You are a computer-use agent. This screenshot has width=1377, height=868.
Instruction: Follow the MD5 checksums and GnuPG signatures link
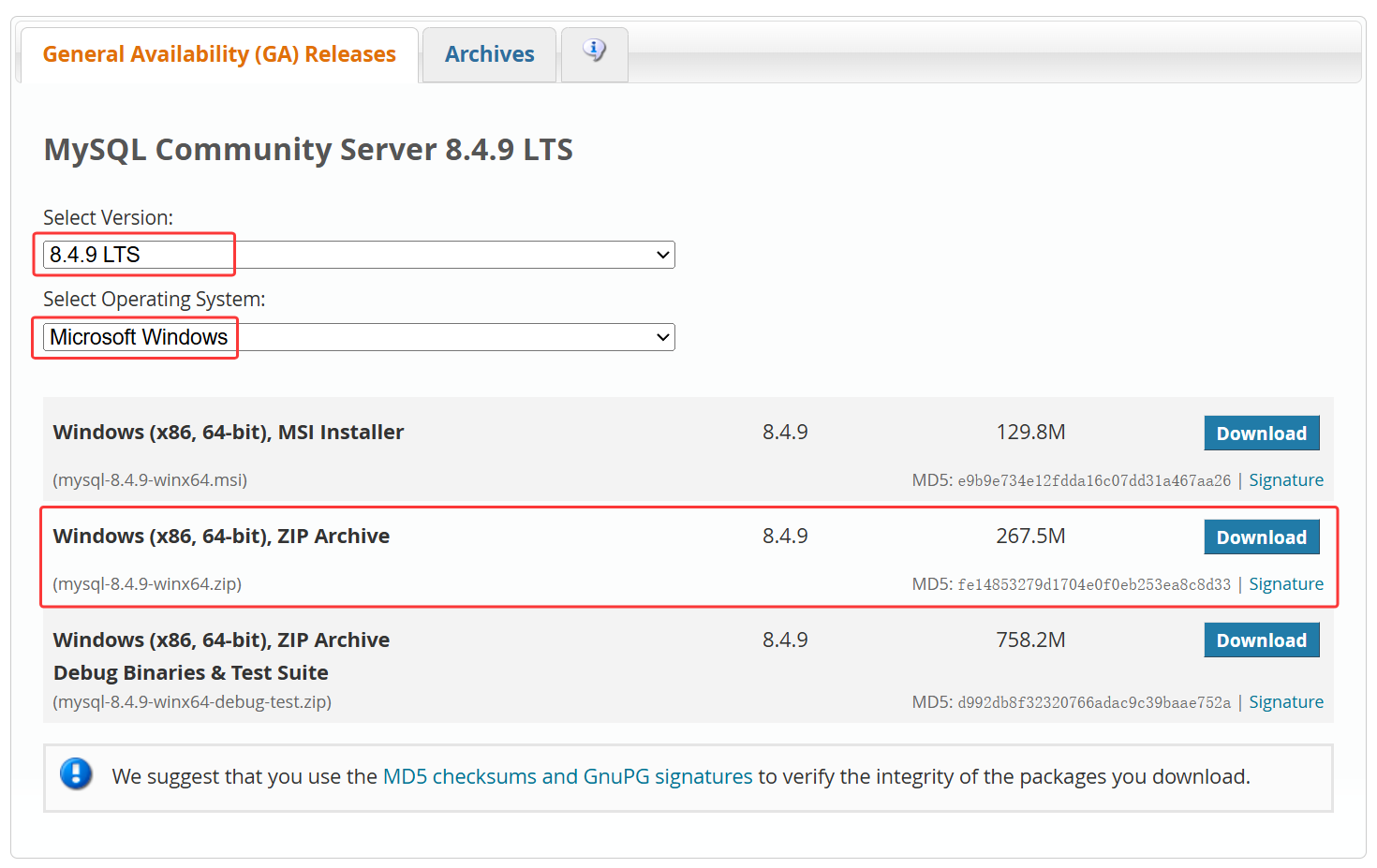[568, 776]
